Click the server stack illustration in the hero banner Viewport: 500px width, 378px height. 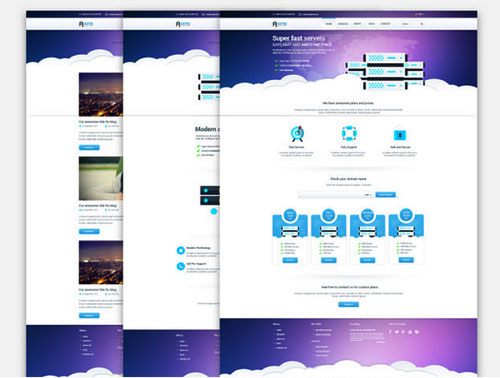(385, 71)
